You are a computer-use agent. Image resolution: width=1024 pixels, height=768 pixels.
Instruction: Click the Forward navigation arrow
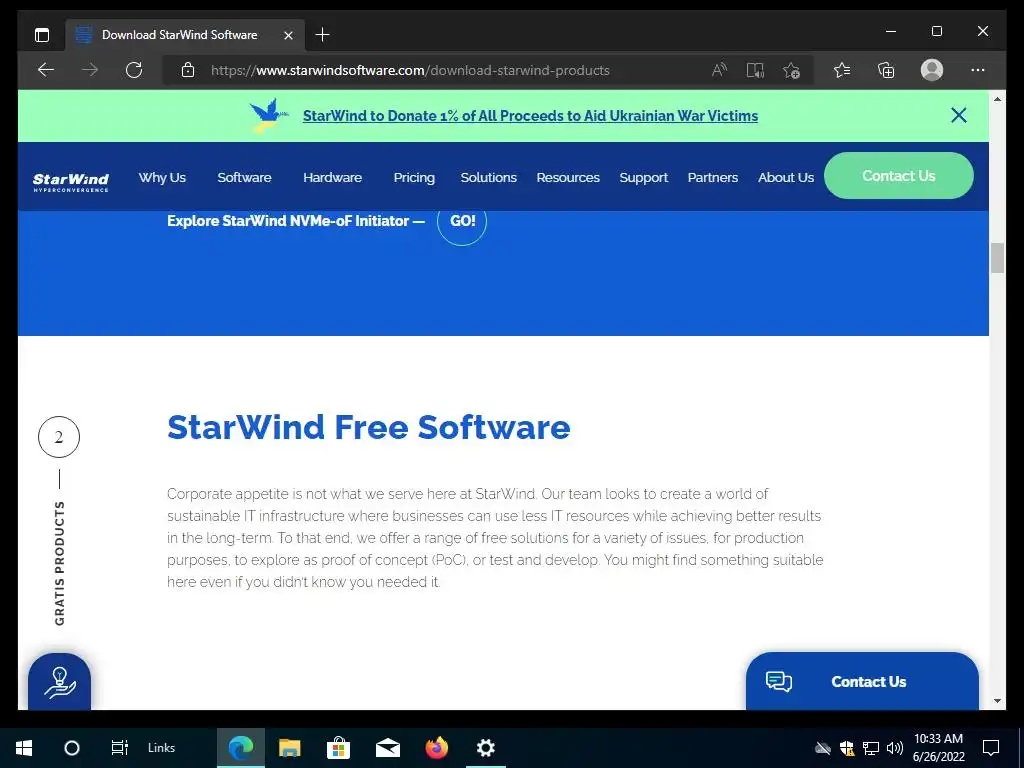[90, 70]
